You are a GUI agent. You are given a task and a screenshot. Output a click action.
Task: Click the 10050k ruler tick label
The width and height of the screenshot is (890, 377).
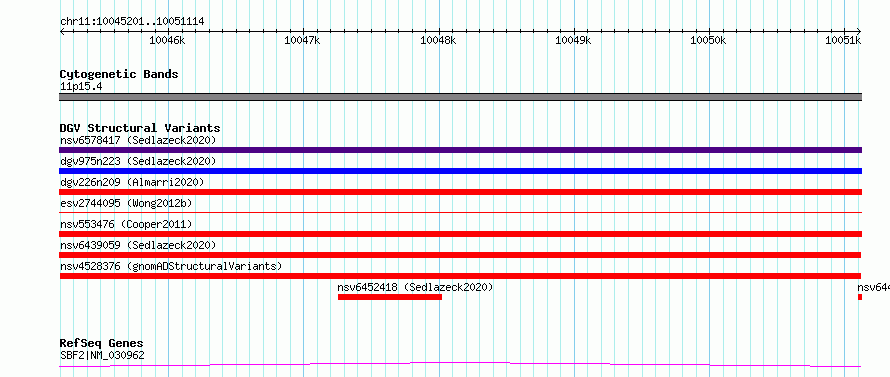[x=708, y=40]
